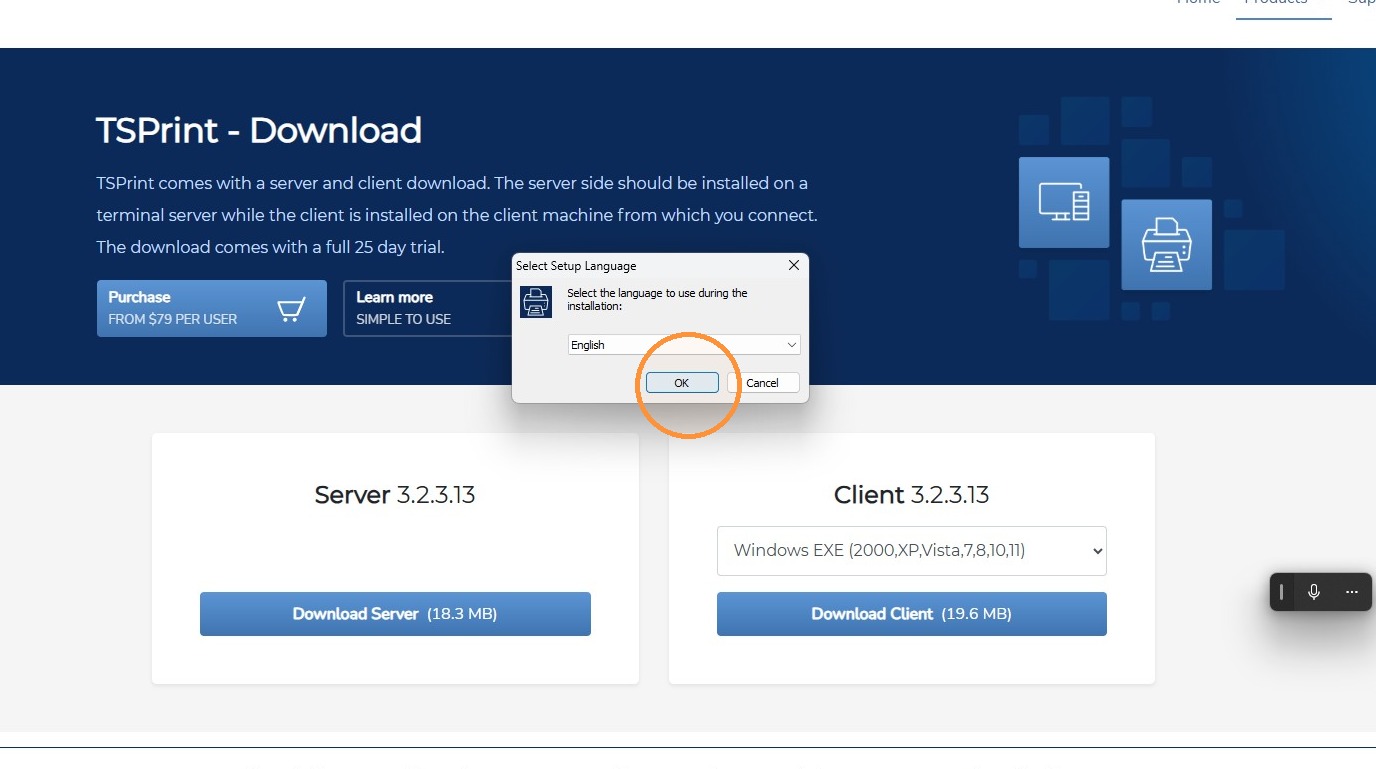Image resolution: width=1376 pixels, height=769 pixels.
Task: Confirm the language with the OK button
Action: click(x=682, y=383)
